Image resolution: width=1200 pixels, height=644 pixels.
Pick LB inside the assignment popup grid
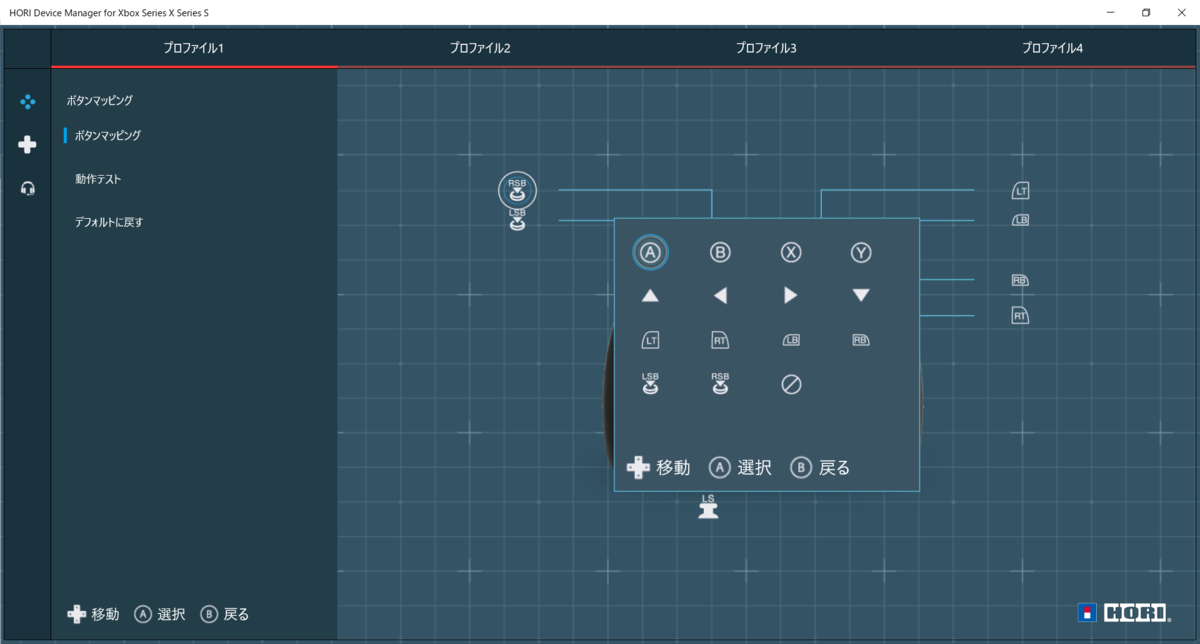pos(791,340)
